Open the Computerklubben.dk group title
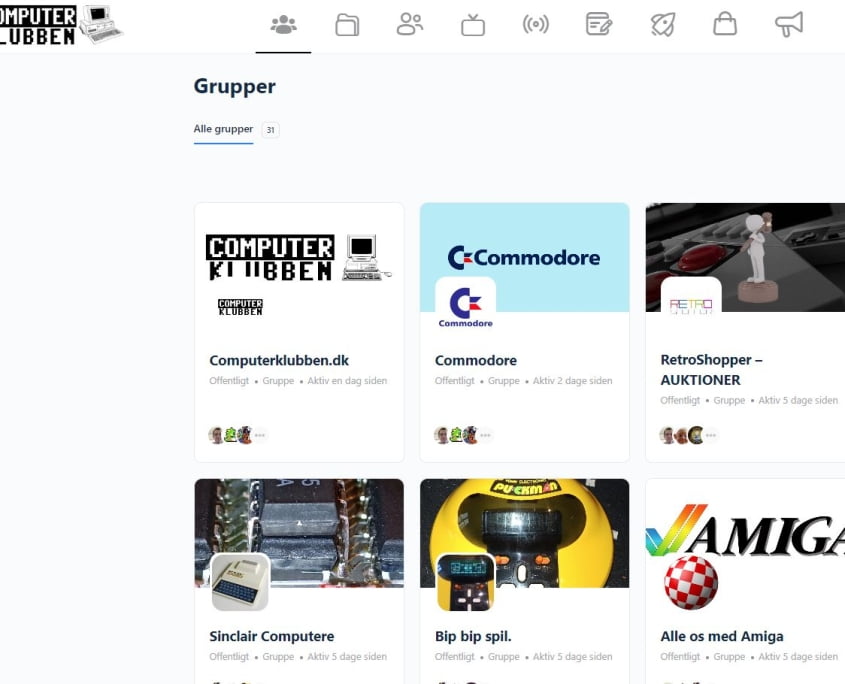 [279, 360]
